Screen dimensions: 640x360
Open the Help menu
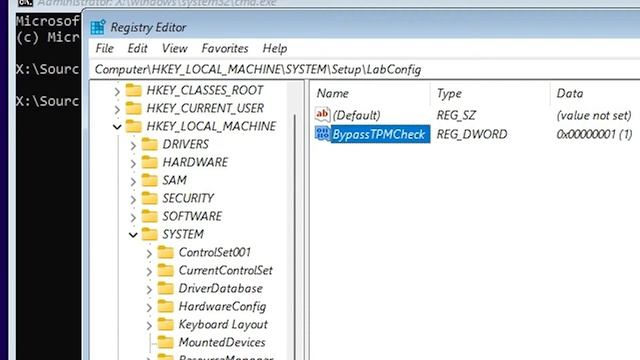[x=275, y=49]
